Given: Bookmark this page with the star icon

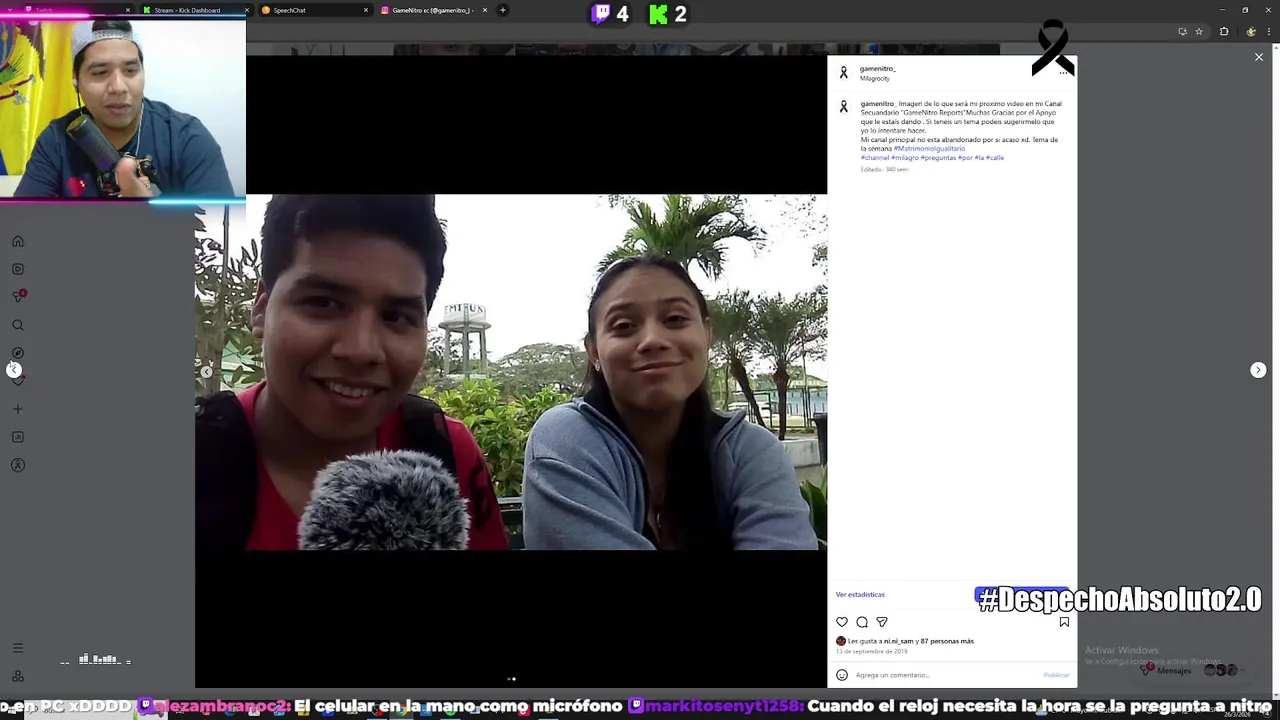Looking at the screenshot, I should (1199, 31).
